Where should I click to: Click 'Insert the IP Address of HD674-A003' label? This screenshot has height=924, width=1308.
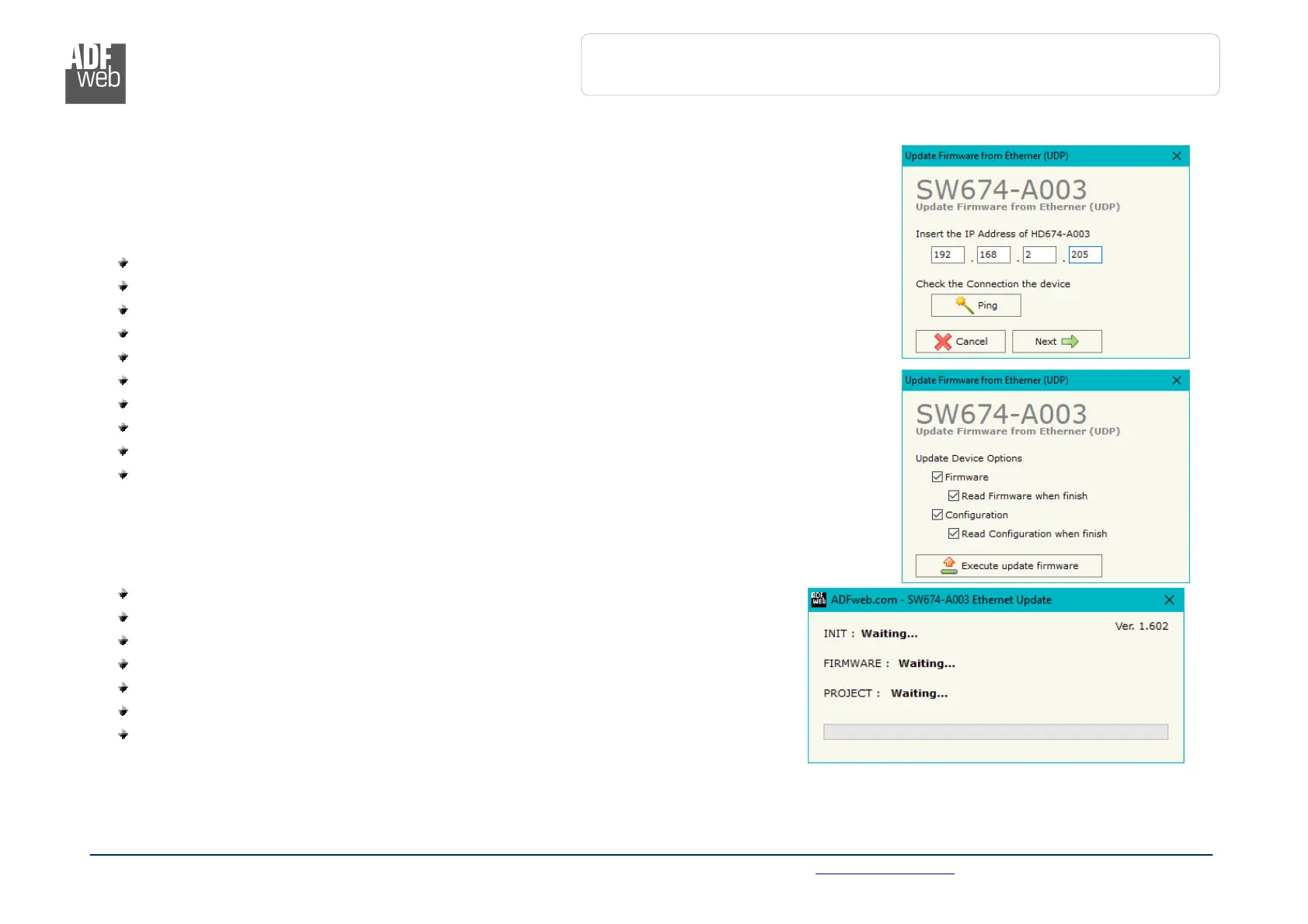click(x=1003, y=234)
